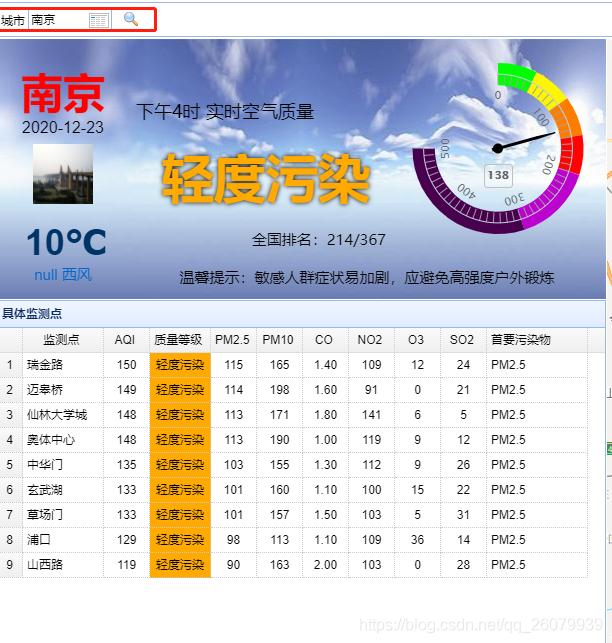Open the city picker grid icon
The image size is (612, 643).
click(x=98, y=20)
